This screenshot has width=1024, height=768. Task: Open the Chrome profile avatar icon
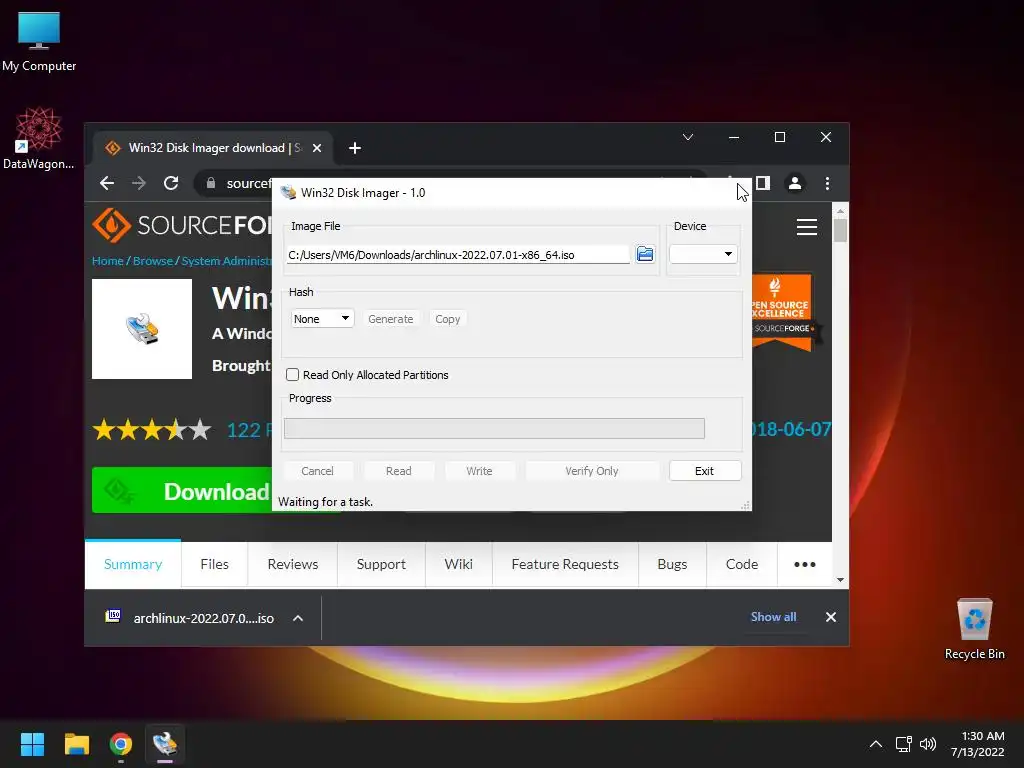click(x=795, y=184)
